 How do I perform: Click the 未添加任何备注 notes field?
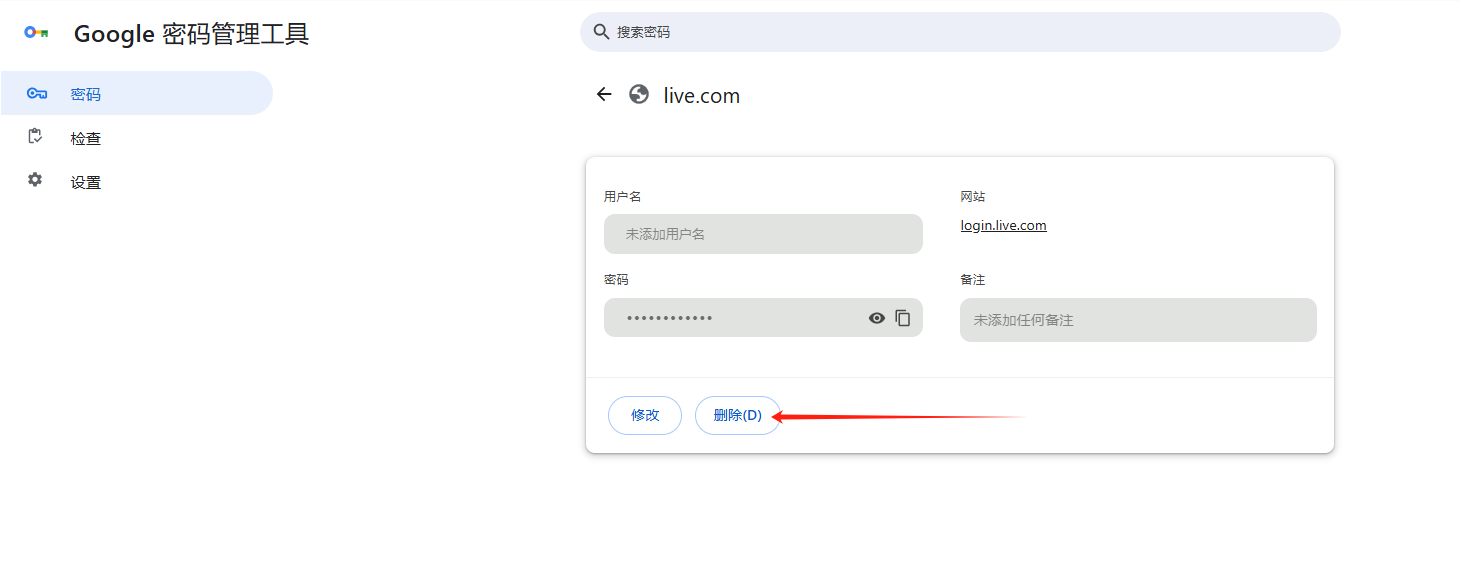coord(1138,320)
